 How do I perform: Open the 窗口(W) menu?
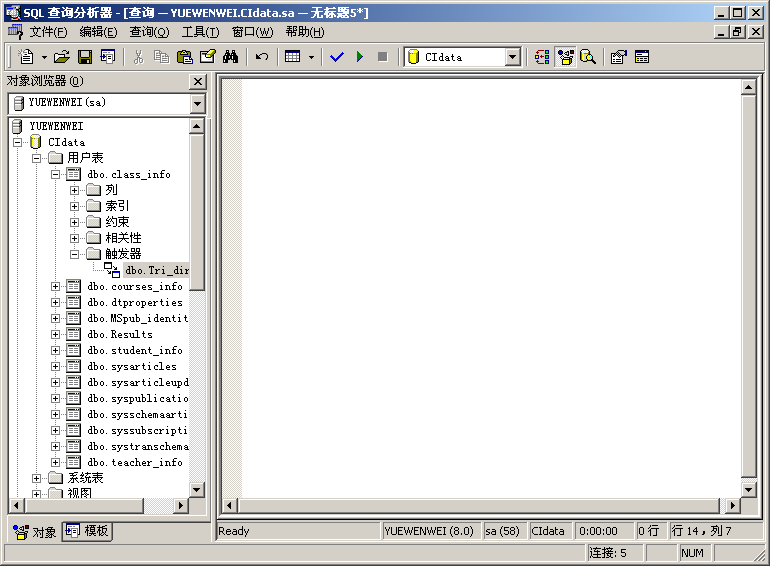[x=252, y=32]
